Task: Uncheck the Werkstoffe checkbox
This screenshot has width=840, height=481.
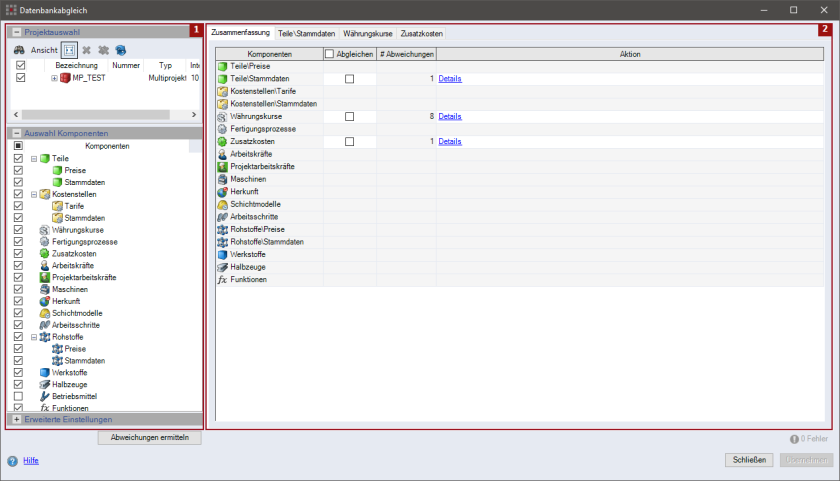Action: (18, 372)
